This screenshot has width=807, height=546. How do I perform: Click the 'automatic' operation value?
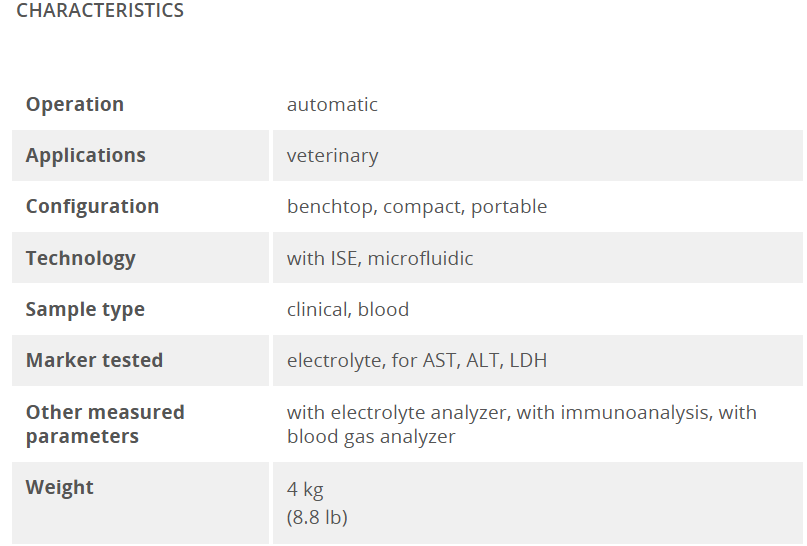(332, 104)
